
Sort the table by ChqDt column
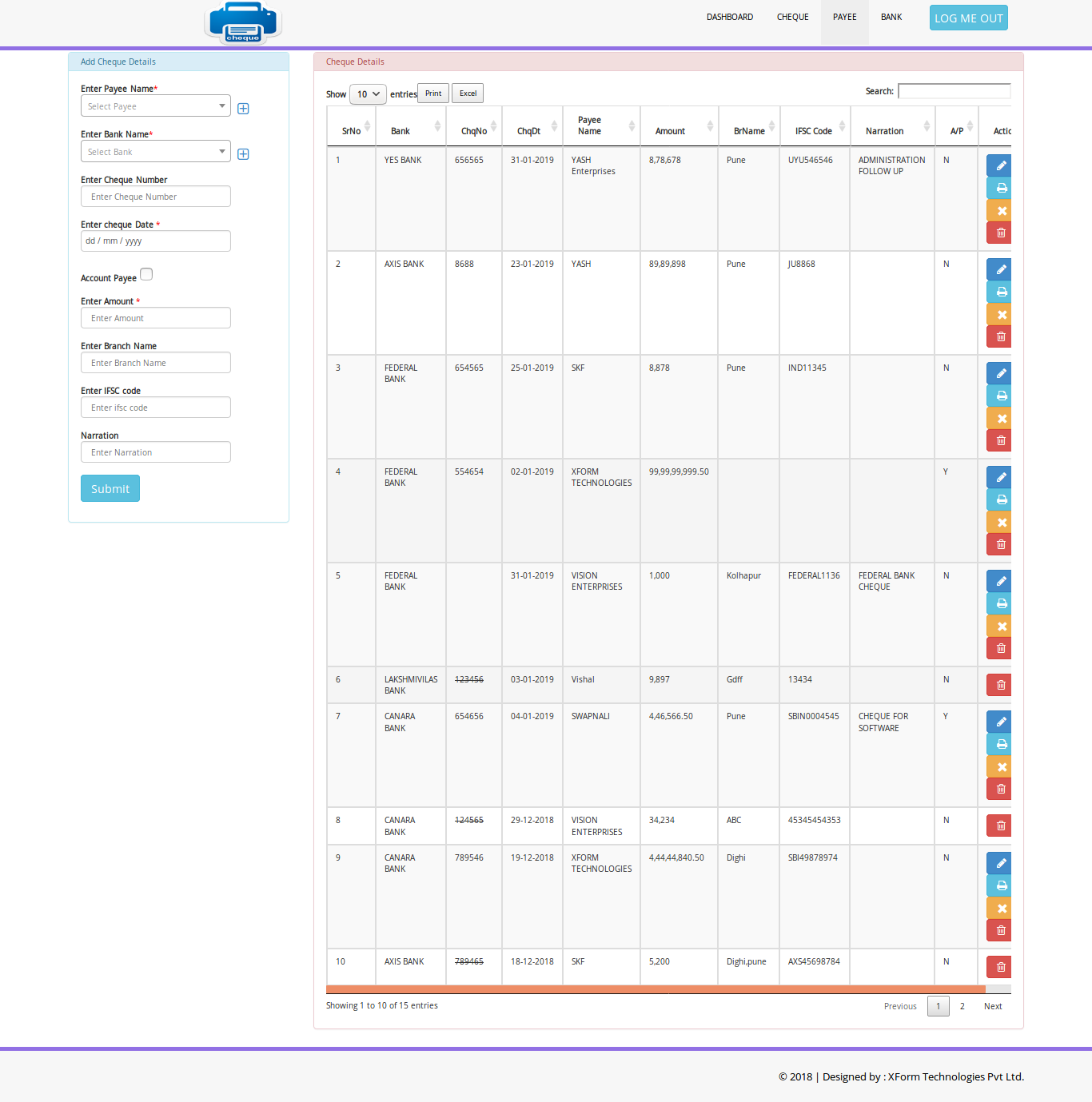point(532,126)
